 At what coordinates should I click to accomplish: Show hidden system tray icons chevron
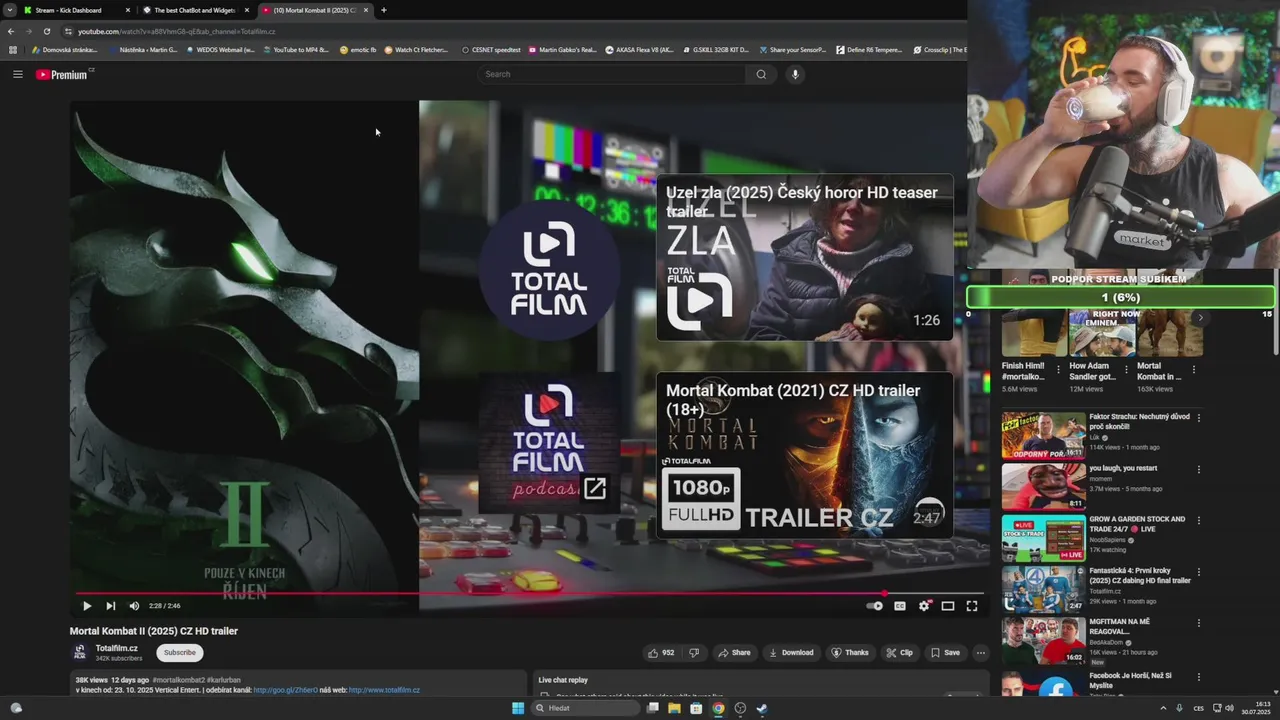coord(1163,708)
